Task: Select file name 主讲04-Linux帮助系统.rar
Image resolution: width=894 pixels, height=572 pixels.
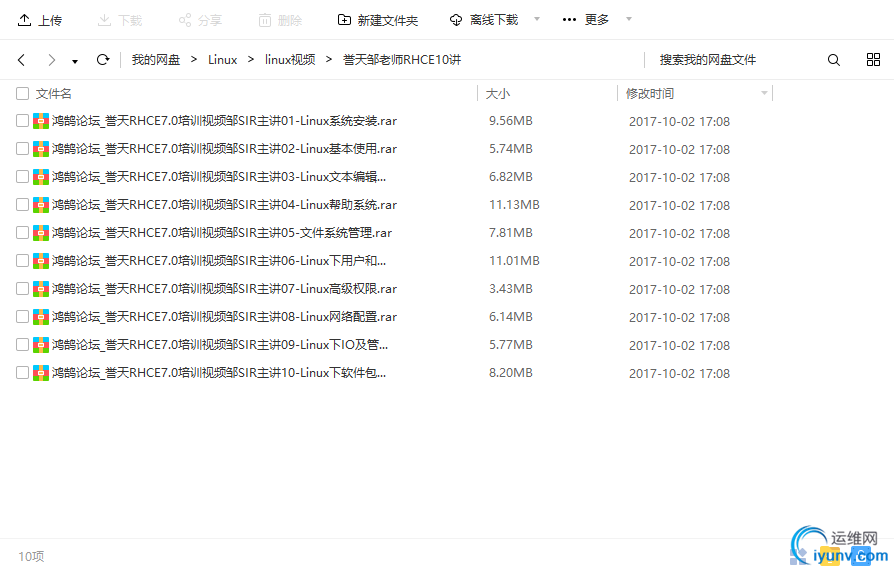Action: (x=225, y=205)
